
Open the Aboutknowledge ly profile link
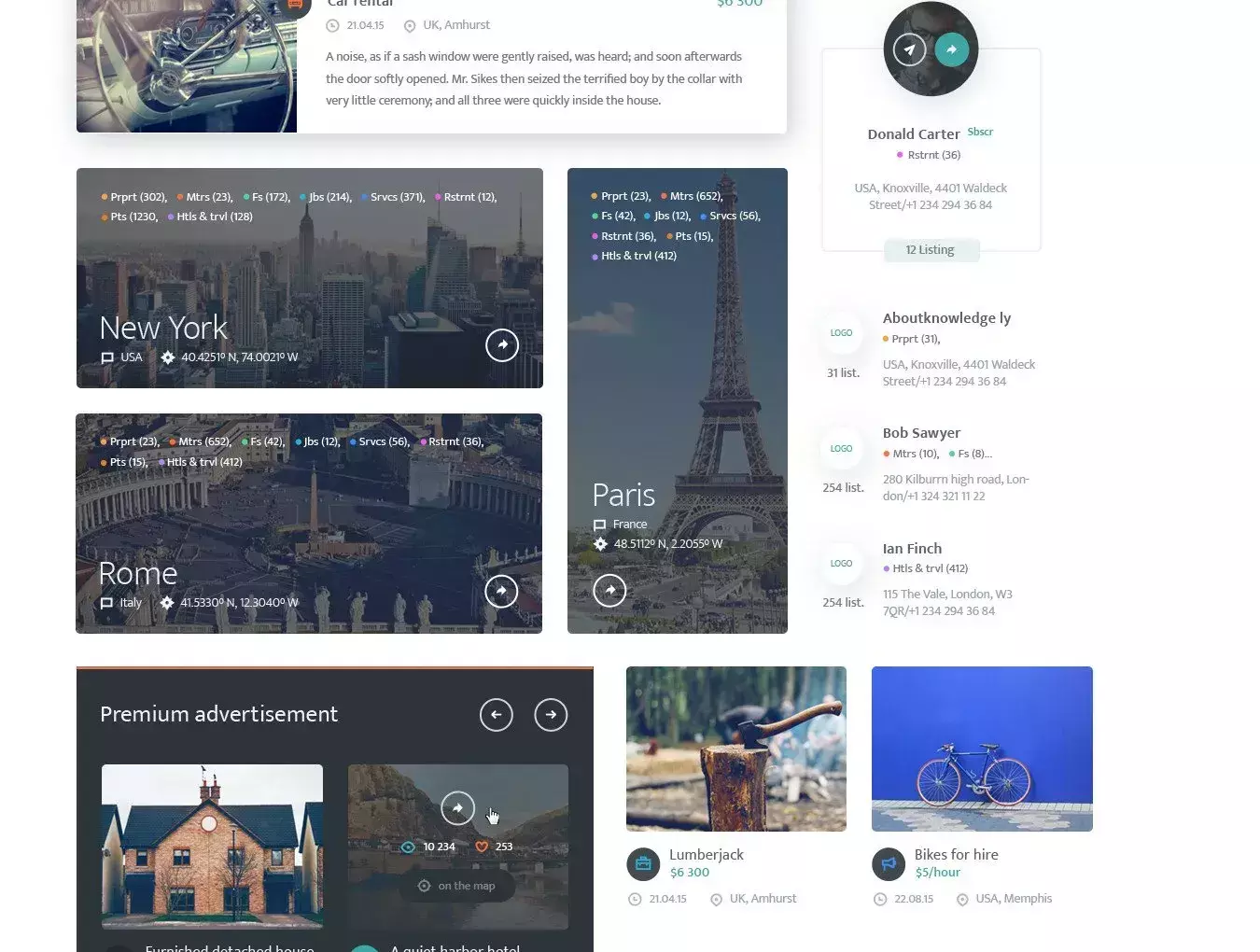(946, 318)
